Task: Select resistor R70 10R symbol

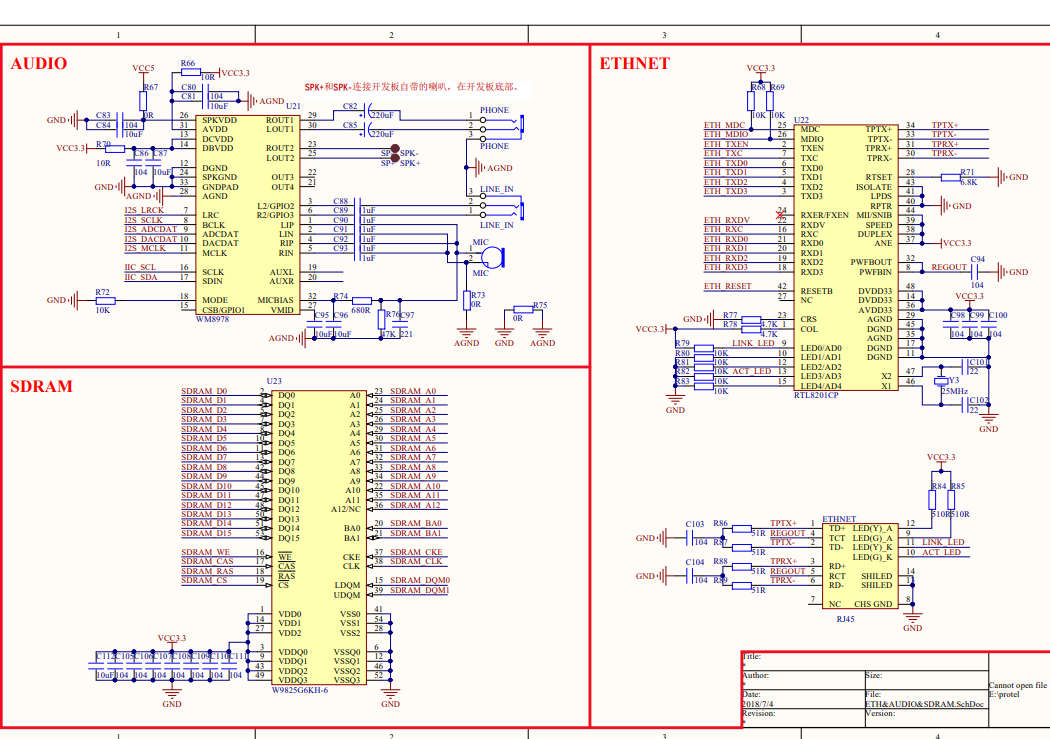Action: 115,149
